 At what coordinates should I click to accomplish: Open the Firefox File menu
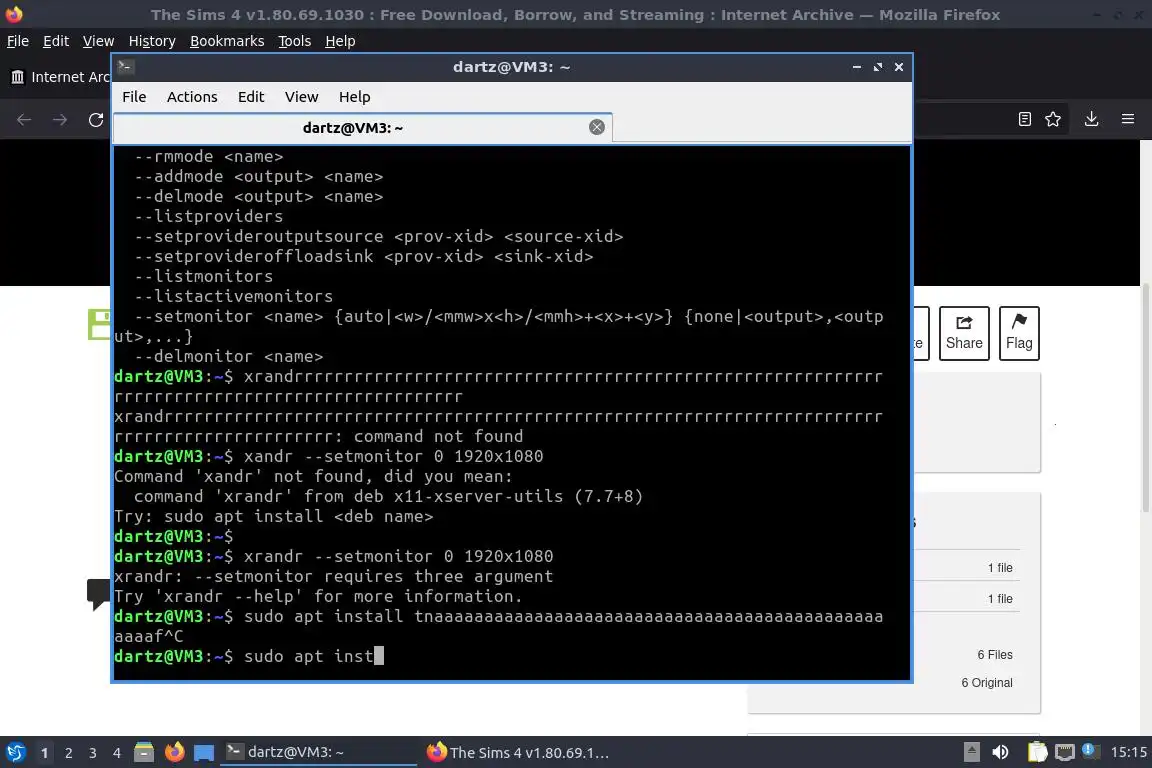[18, 41]
